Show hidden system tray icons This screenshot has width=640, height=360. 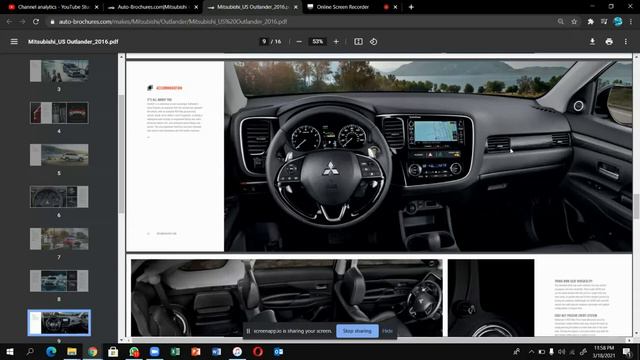tap(531, 351)
